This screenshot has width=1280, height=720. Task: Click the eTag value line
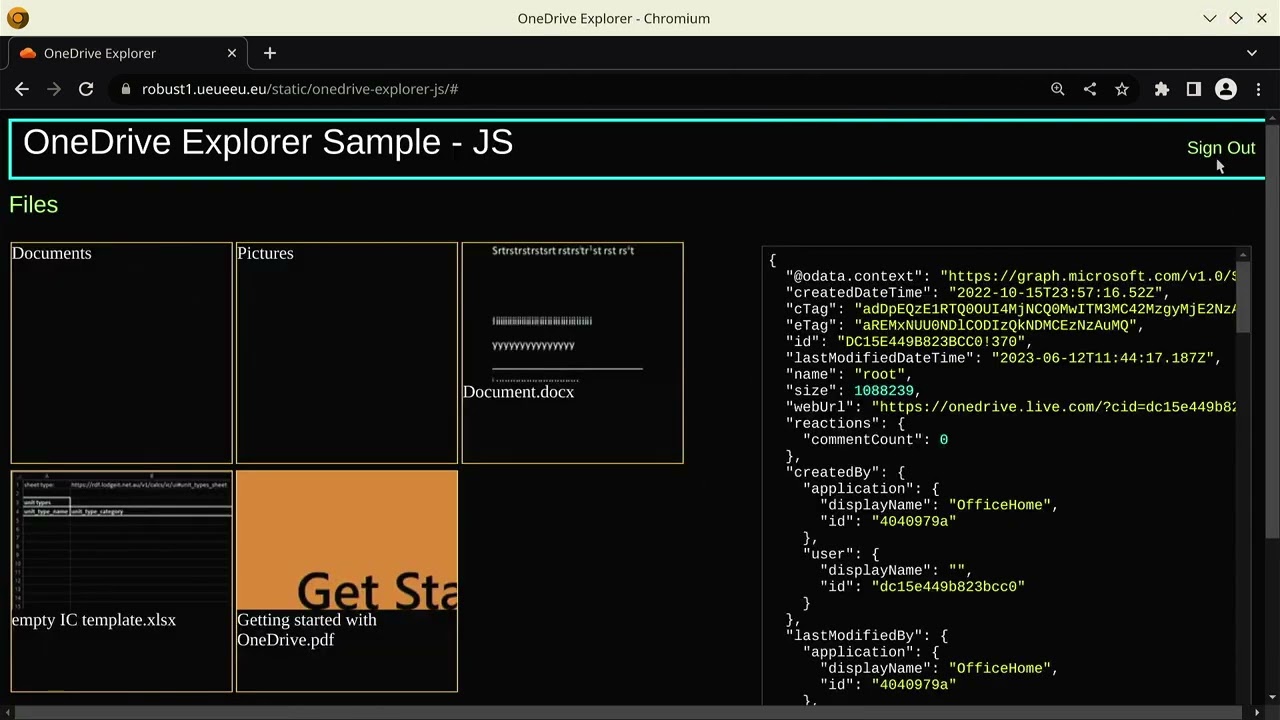[965, 326]
